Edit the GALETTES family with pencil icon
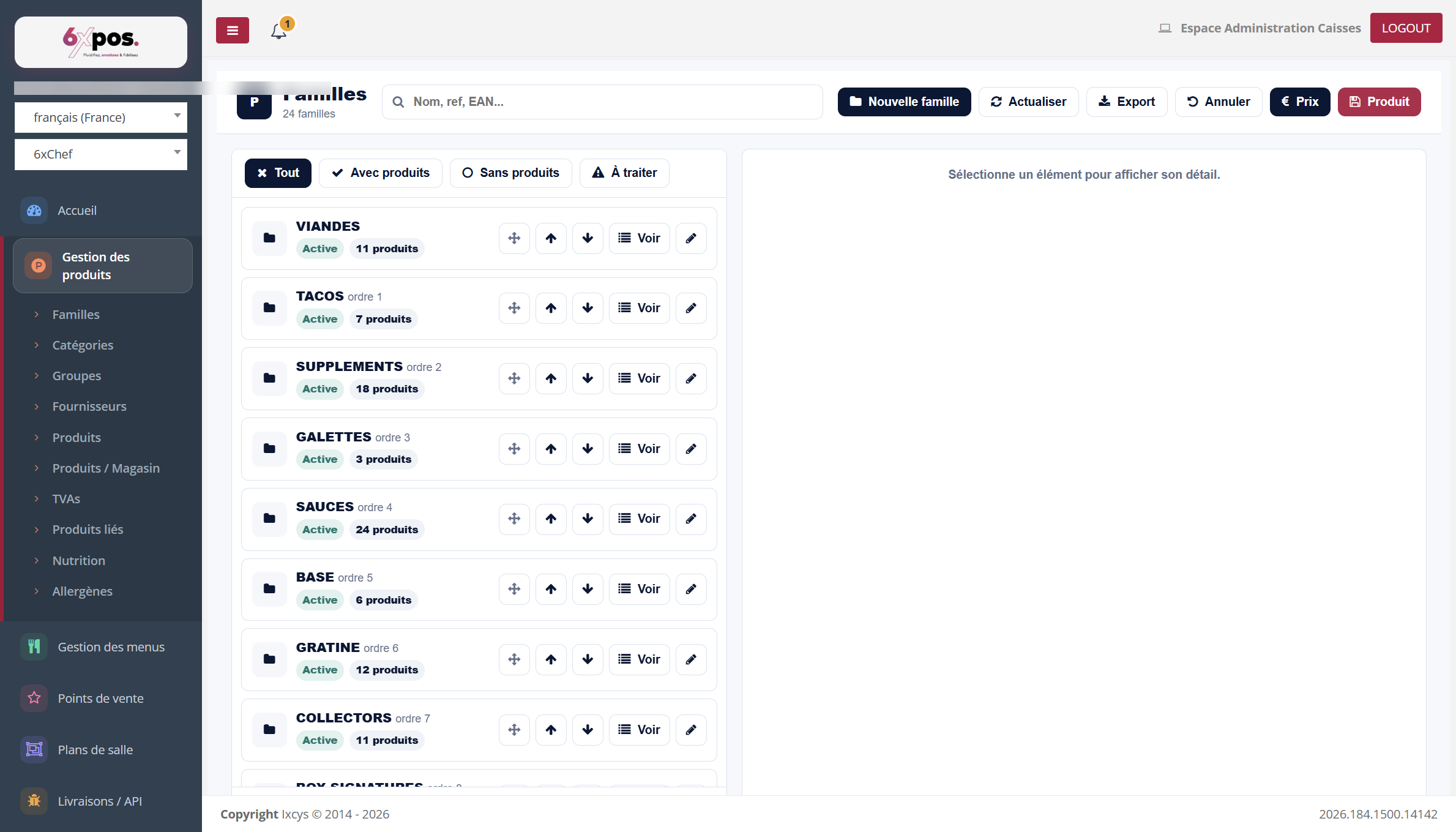This screenshot has width=1456, height=832. [691, 449]
